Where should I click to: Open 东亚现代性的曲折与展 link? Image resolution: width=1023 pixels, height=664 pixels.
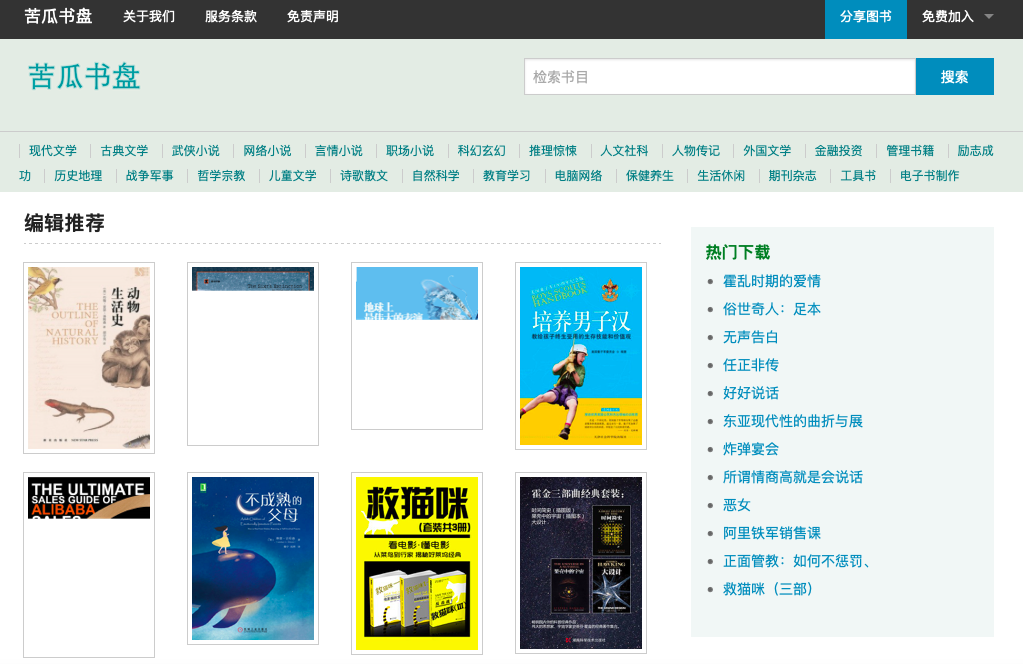click(x=792, y=421)
